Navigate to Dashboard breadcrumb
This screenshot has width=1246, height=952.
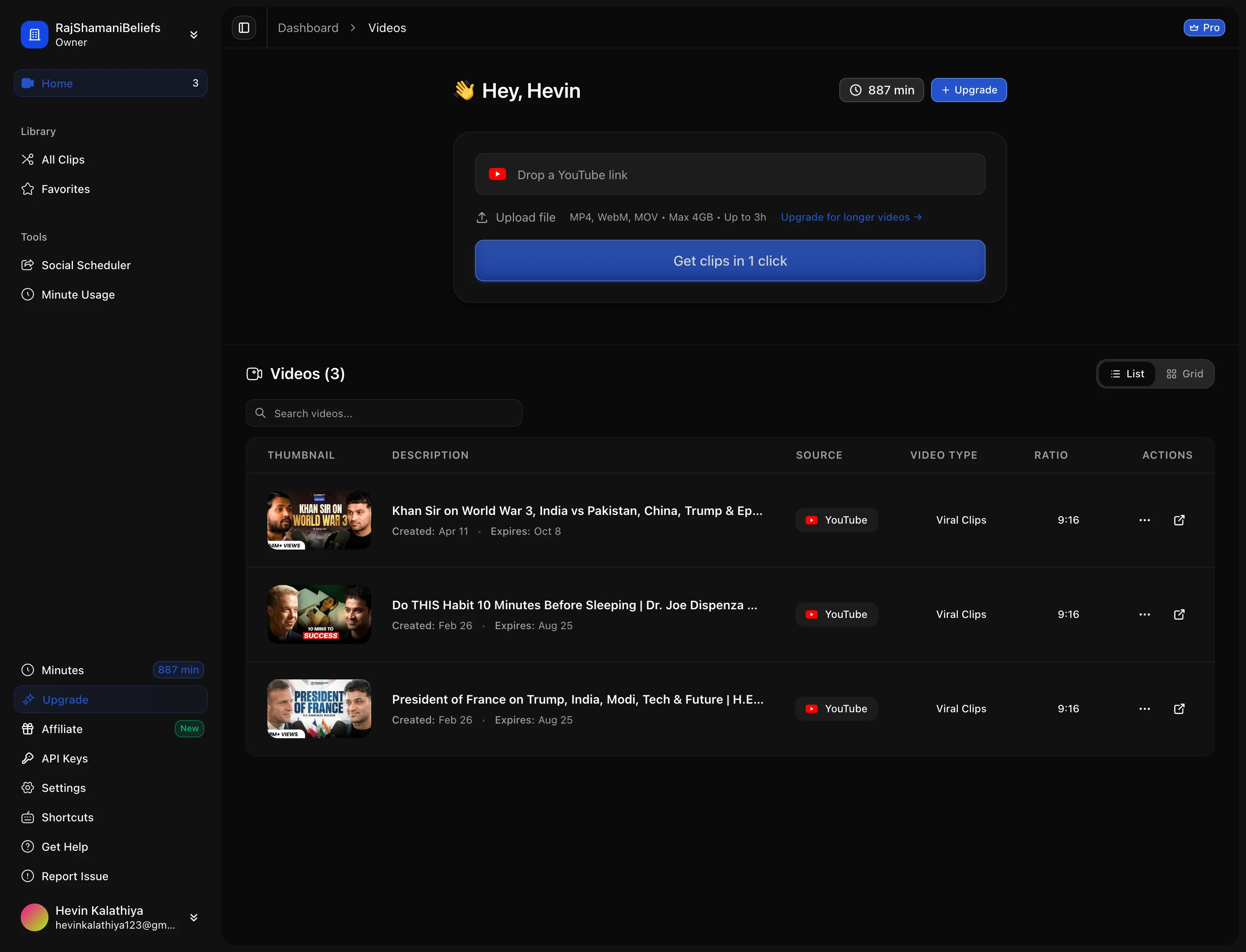tap(308, 28)
